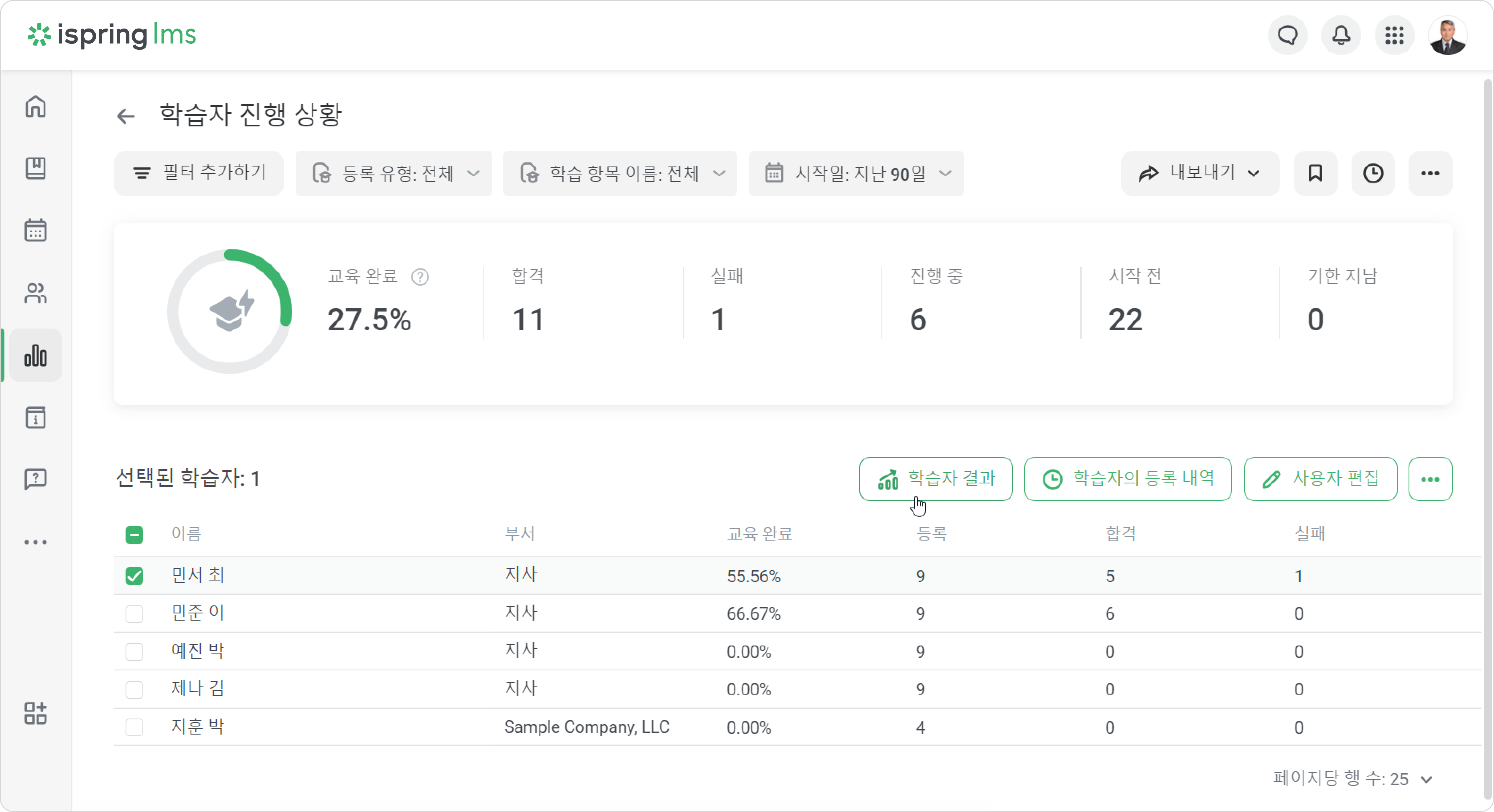This screenshot has height=812, width=1494.
Task: Click the 시작 전 value 22
Action: coord(1125,320)
